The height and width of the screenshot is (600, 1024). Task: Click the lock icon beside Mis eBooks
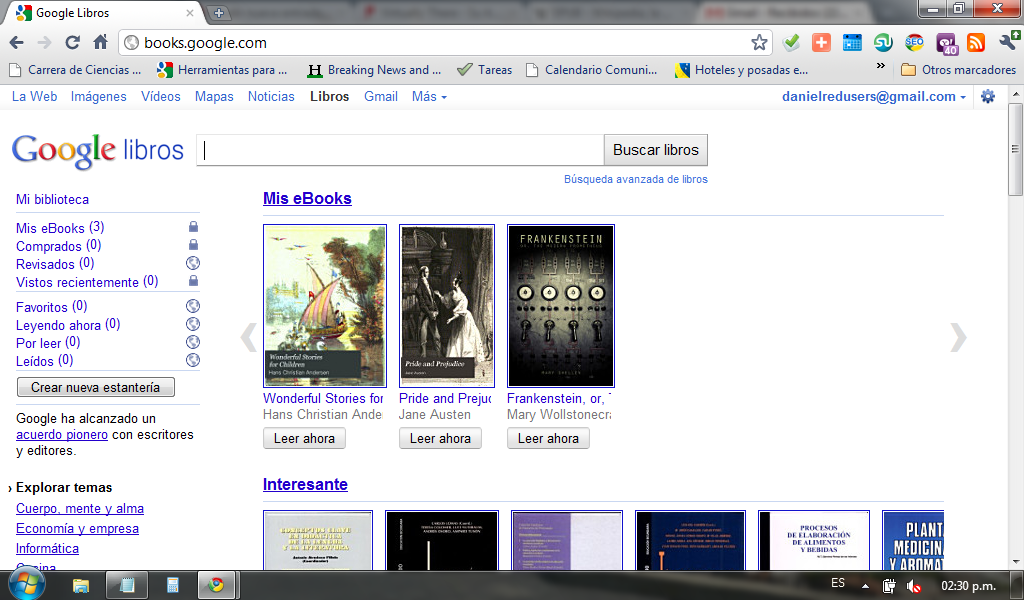click(193, 227)
